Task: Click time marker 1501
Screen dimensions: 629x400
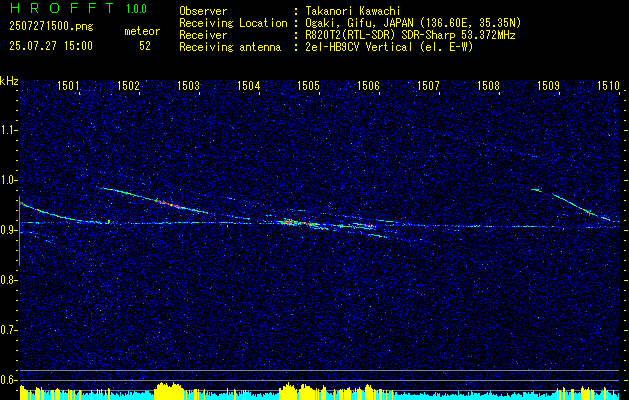Action: [x=68, y=85]
